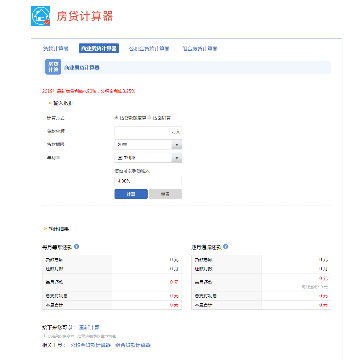Viewport: 360px width, 360px height.
Task: Click the blue calculator badge icon in the section header
Action: click(x=53, y=67)
